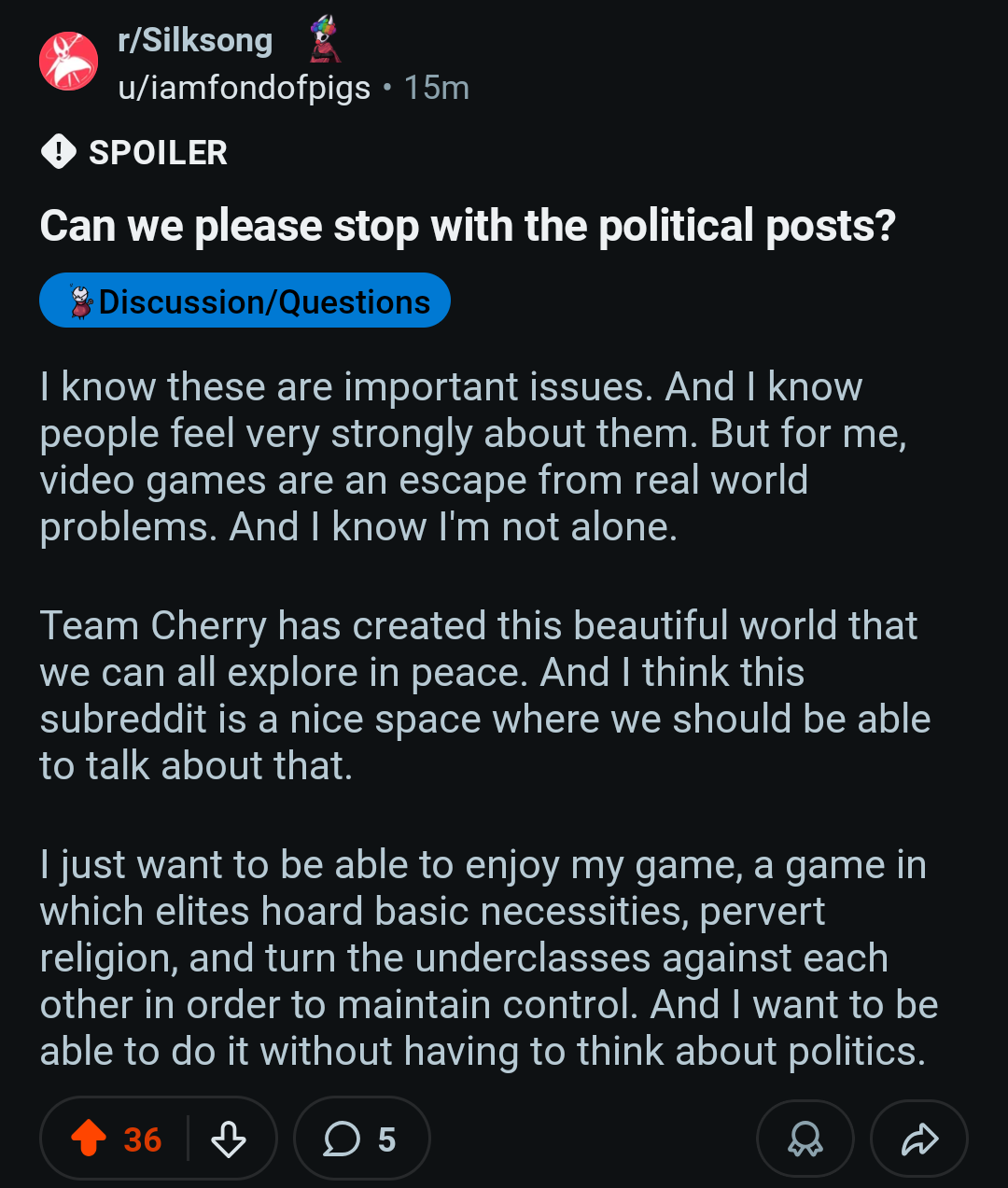Click the upvote count of 36
This screenshot has height=1188, width=1008.
pyautogui.click(x=143, y=1139)
